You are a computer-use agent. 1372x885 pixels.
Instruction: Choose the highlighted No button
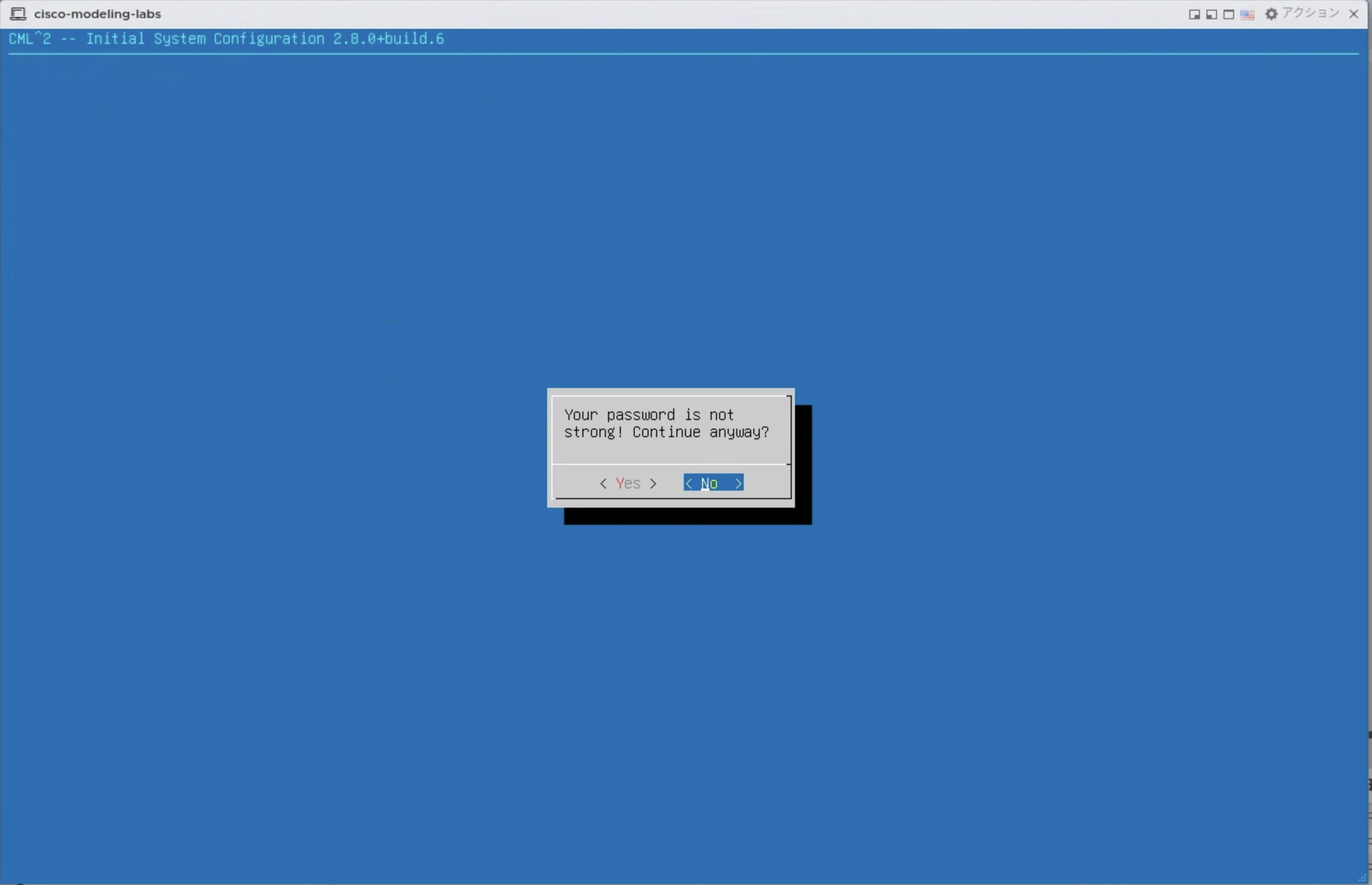(713, 483)
